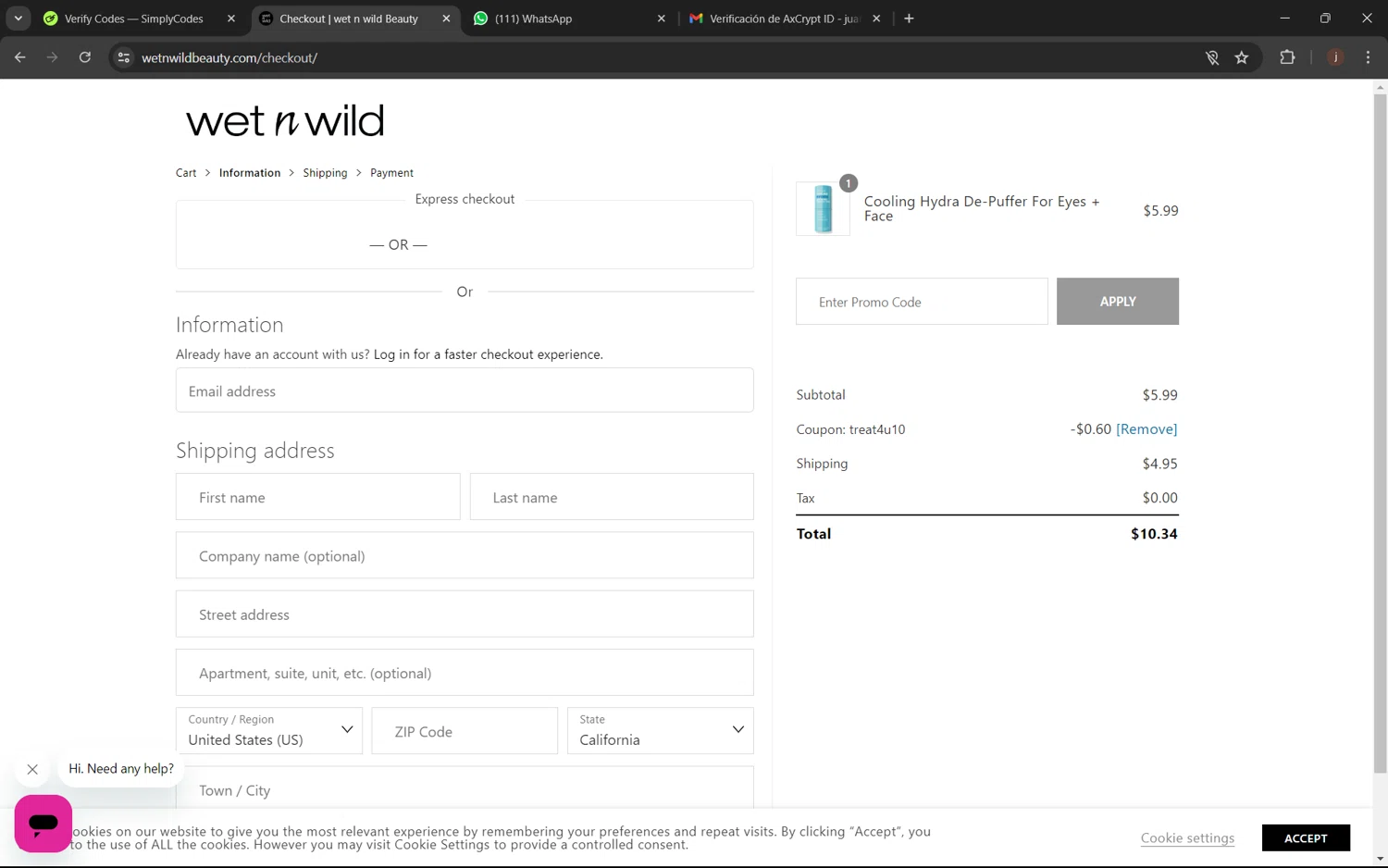Click the address bar URL

click(229, 57)
